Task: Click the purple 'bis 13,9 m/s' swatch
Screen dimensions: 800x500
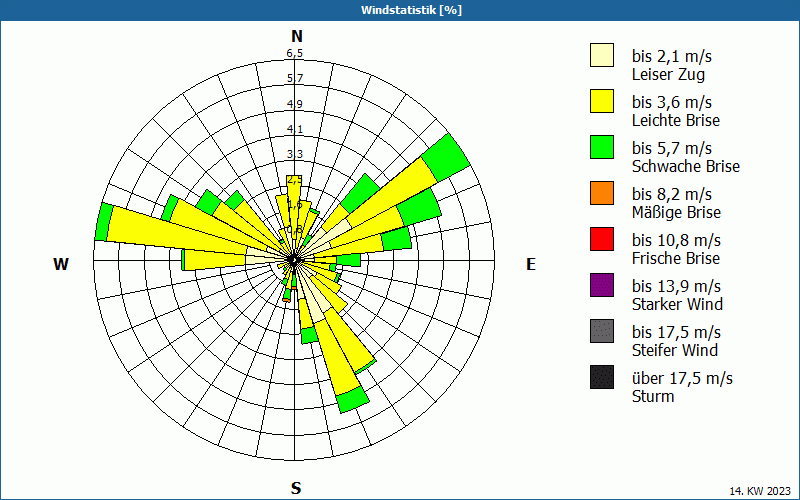Action: point(602,285)
